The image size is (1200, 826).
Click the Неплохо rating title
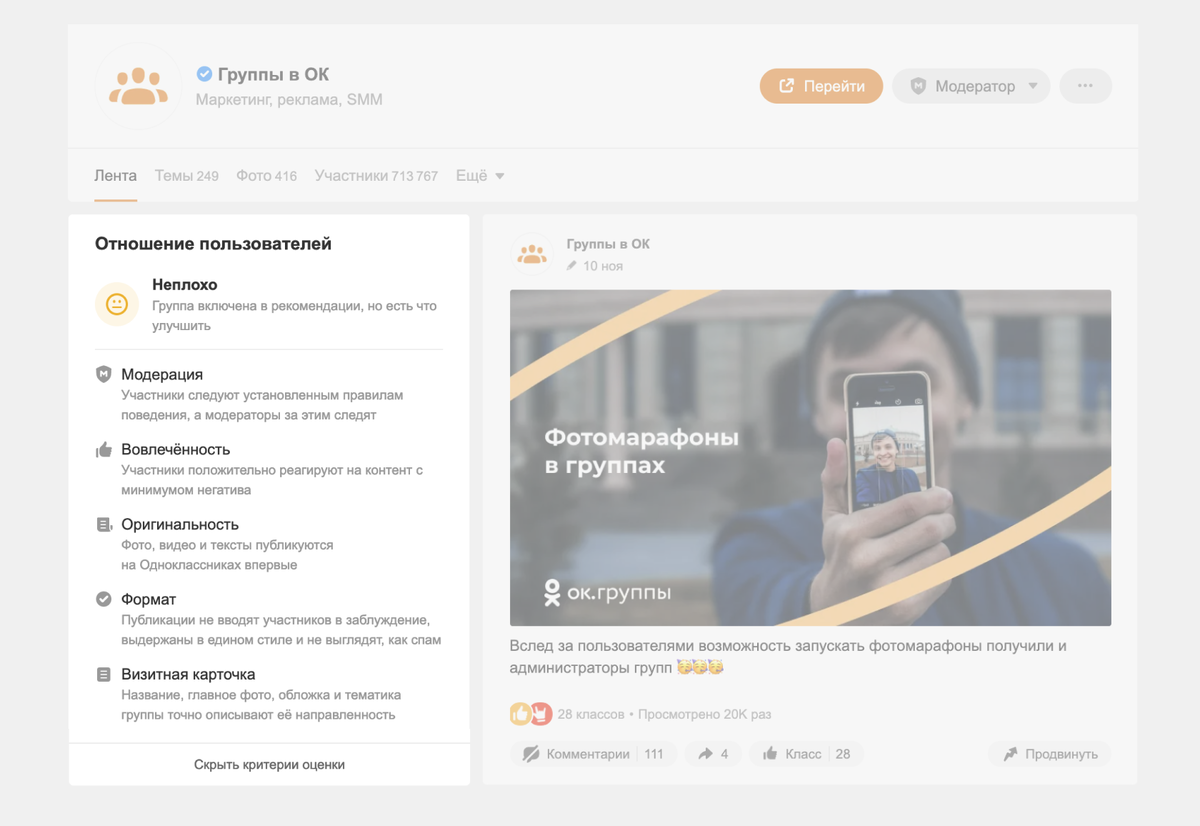click(185, 285)
